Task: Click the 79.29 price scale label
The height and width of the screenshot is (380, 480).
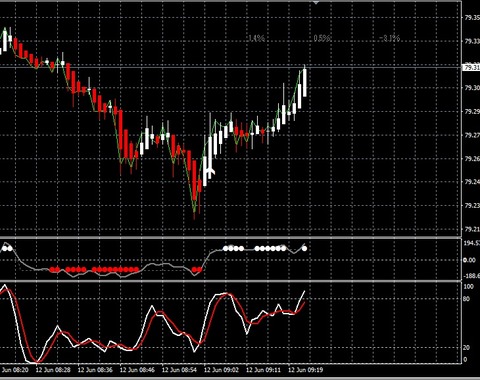Action: coord(472,112)
